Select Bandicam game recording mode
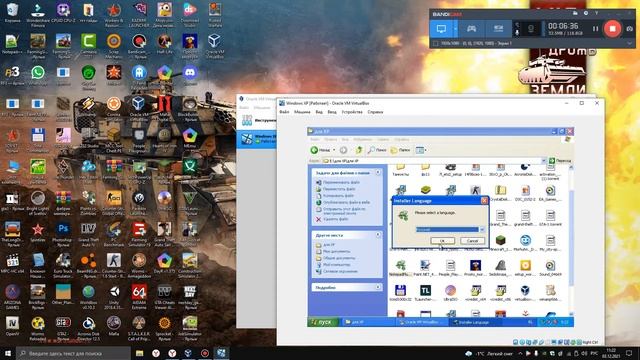This screenshot has height=360, width=640. [x=471, y=29]
